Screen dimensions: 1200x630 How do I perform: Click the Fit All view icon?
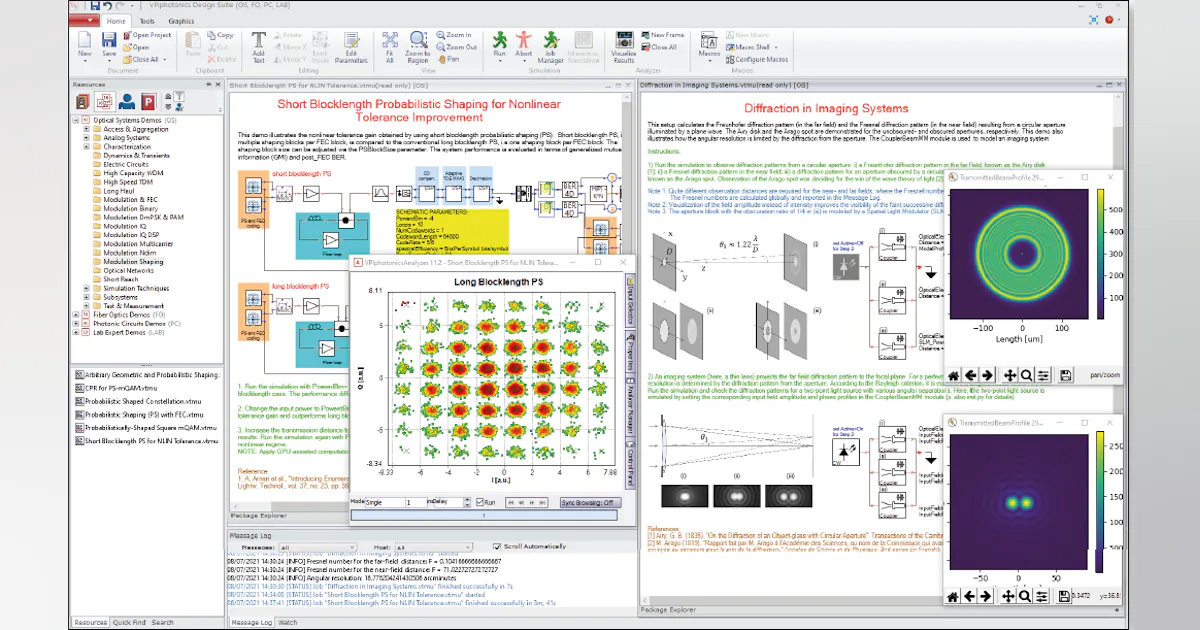[x=390, y=42]
